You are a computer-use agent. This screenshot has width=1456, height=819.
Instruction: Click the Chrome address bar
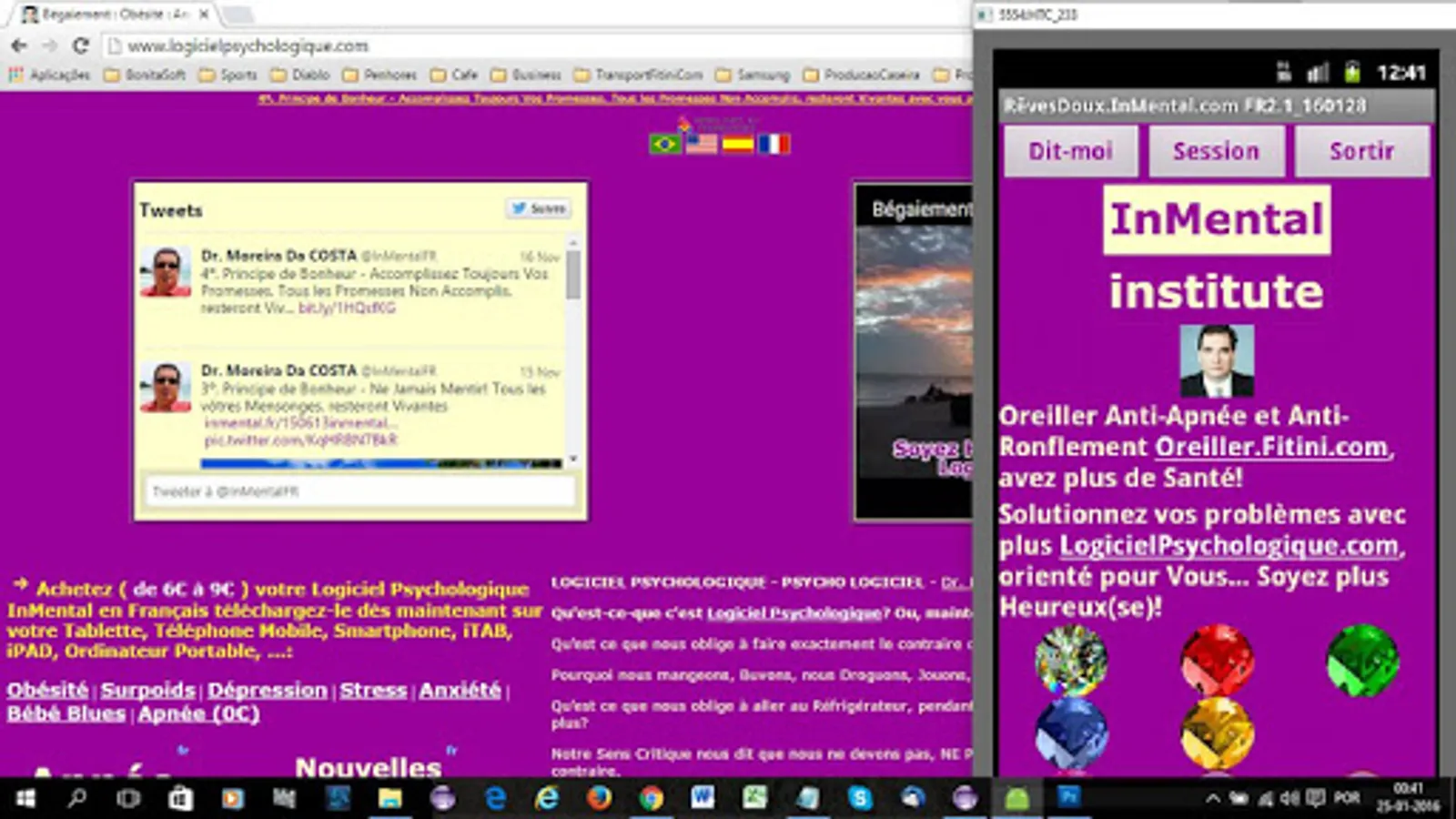537,45
